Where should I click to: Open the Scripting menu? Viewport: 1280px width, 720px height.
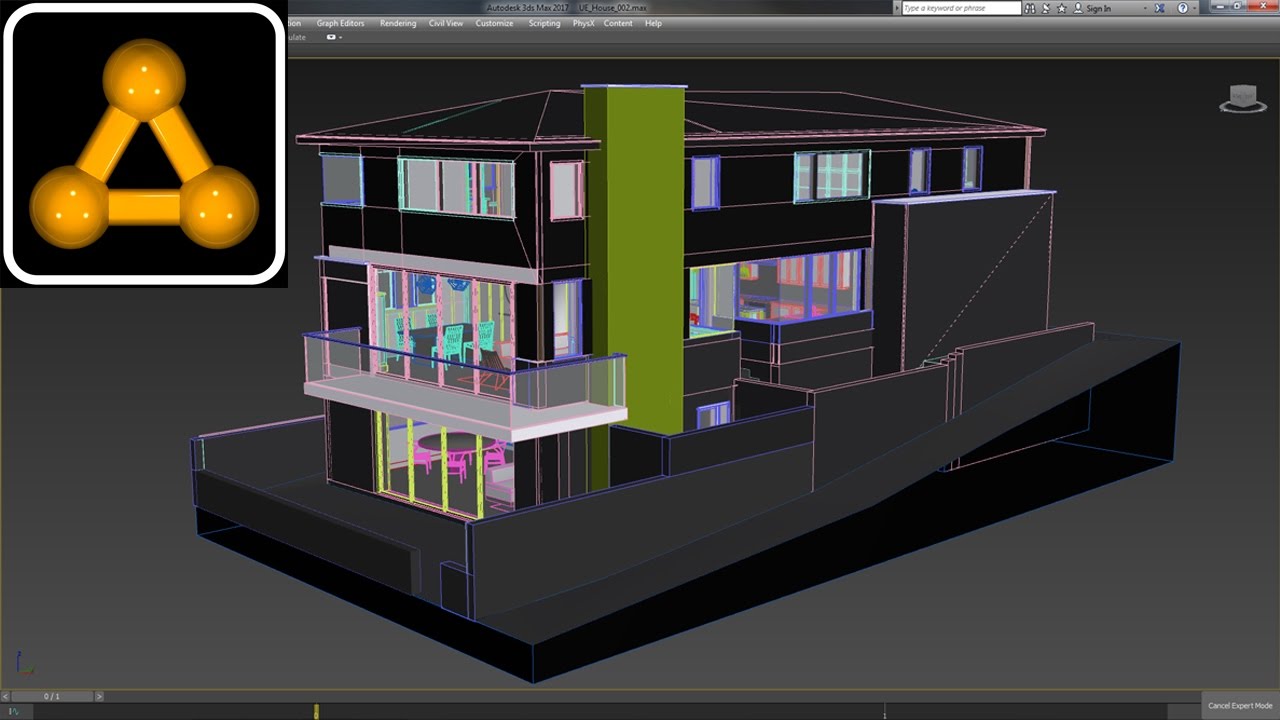[x=544, y=23]
